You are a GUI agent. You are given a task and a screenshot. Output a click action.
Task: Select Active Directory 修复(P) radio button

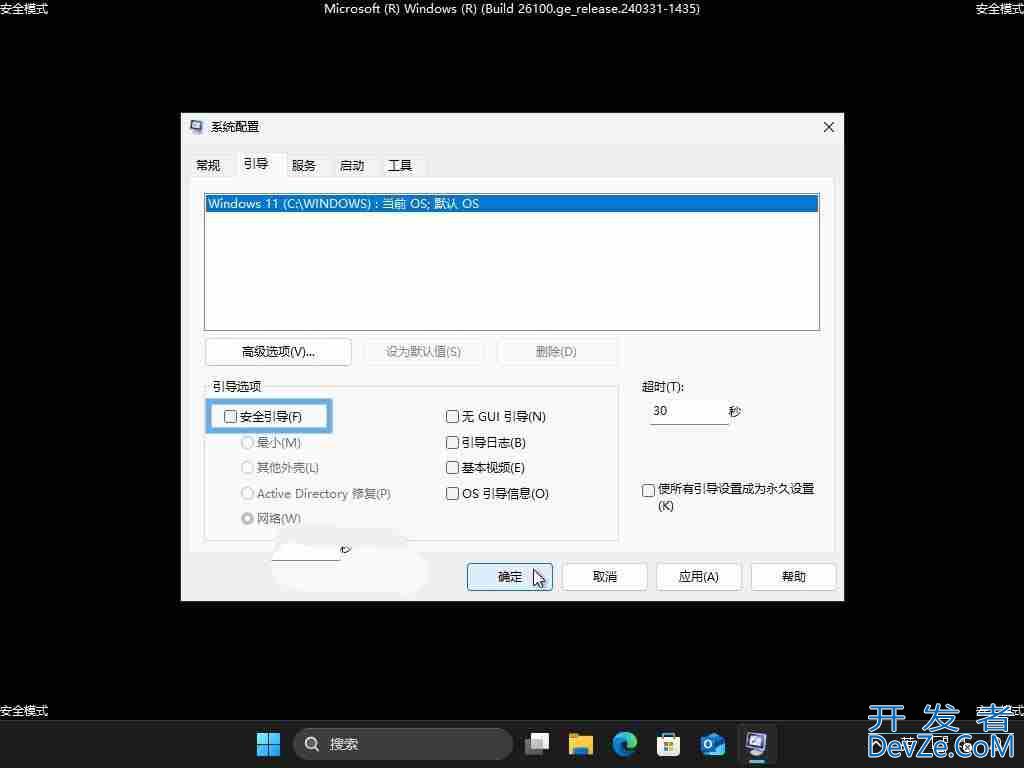(247, 494)
